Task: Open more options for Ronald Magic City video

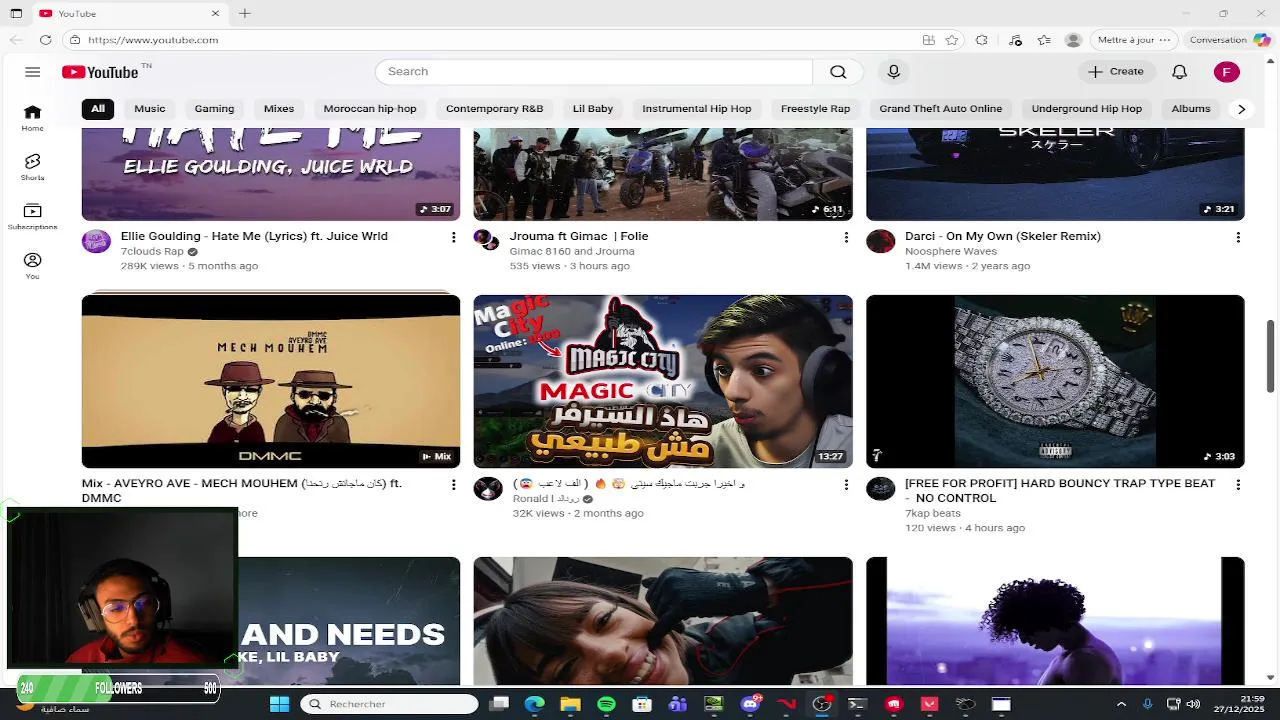Action: (x=846, y=484)
